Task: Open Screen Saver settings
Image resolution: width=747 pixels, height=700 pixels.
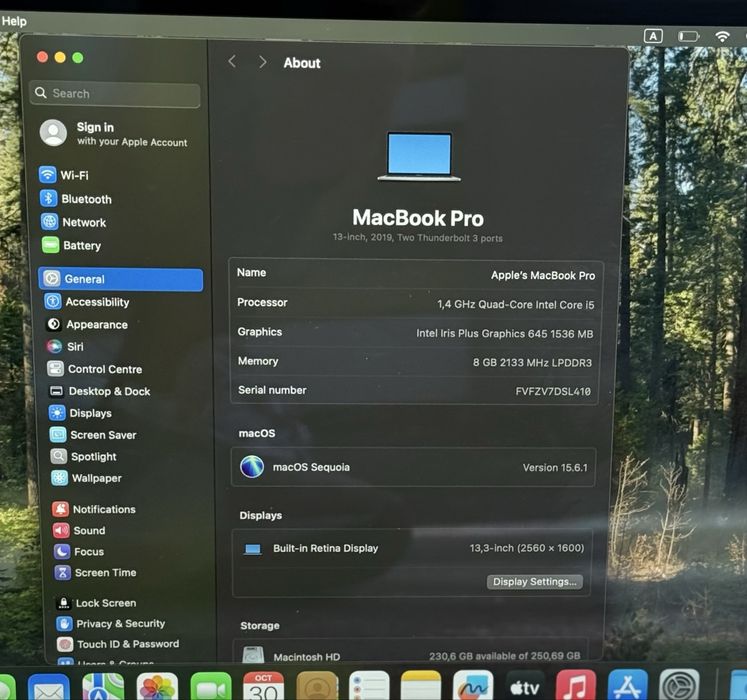Action: click(93, 435)
